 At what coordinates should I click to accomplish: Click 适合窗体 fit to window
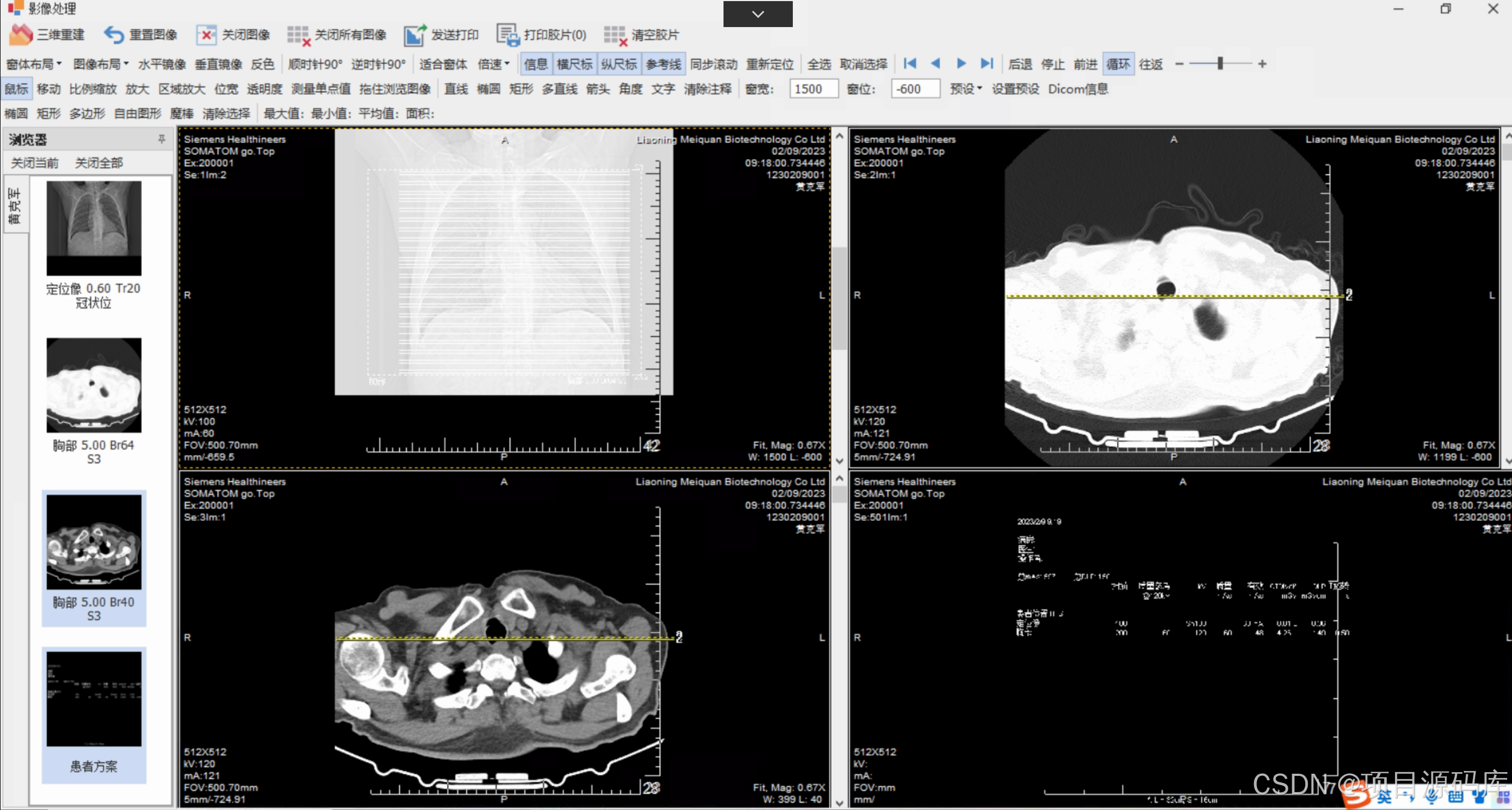pyautogui.click(x=442, y=64)
